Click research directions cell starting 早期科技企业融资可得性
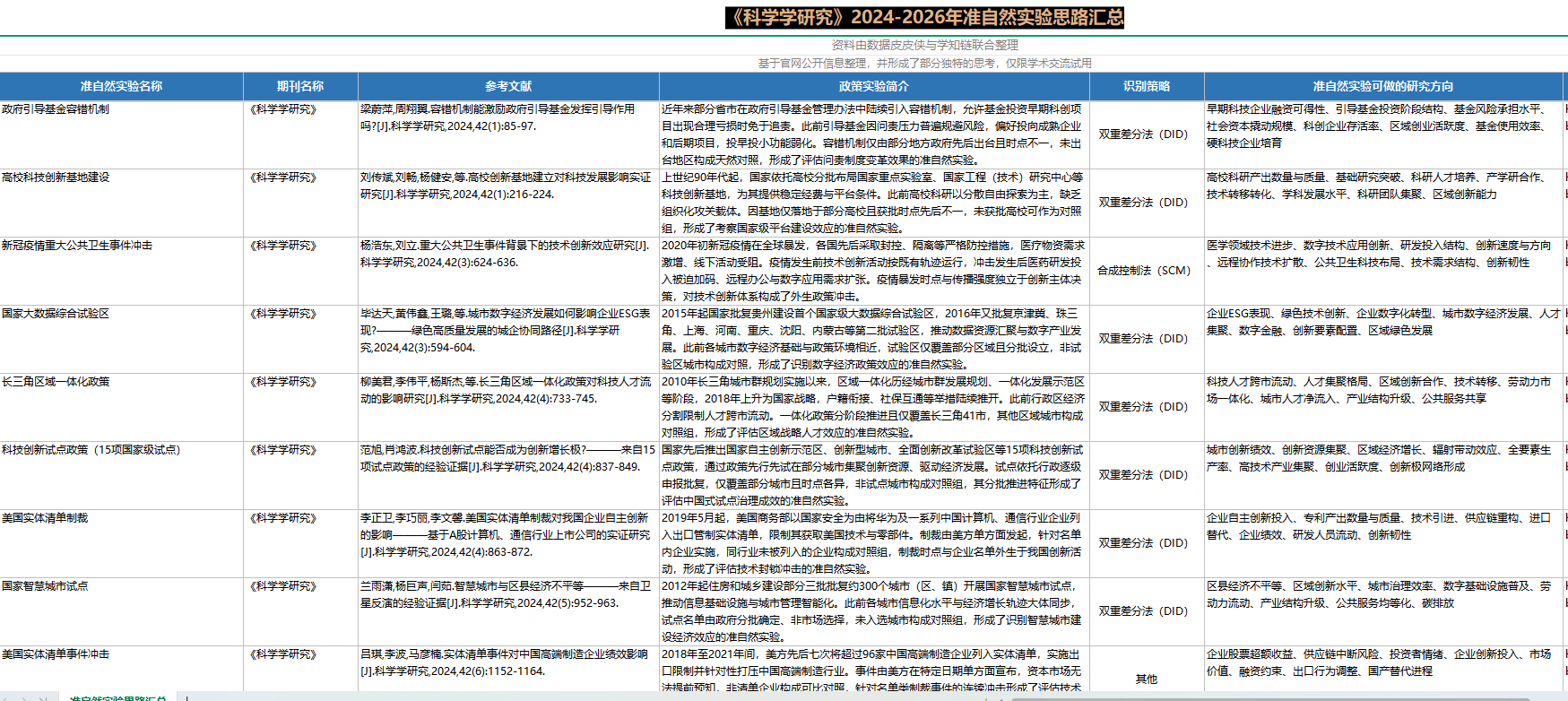The height and width of the screenshot is (701, 1568). [x=1383, y=134]
